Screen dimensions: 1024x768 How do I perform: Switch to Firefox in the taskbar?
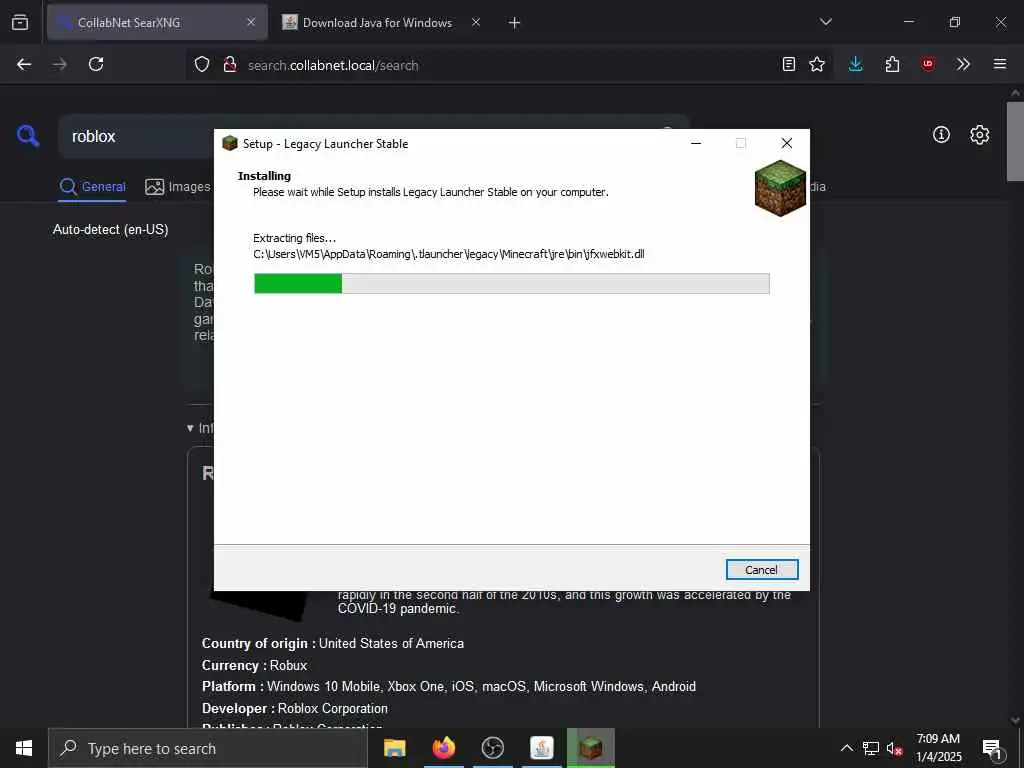(x=443, y=748)
